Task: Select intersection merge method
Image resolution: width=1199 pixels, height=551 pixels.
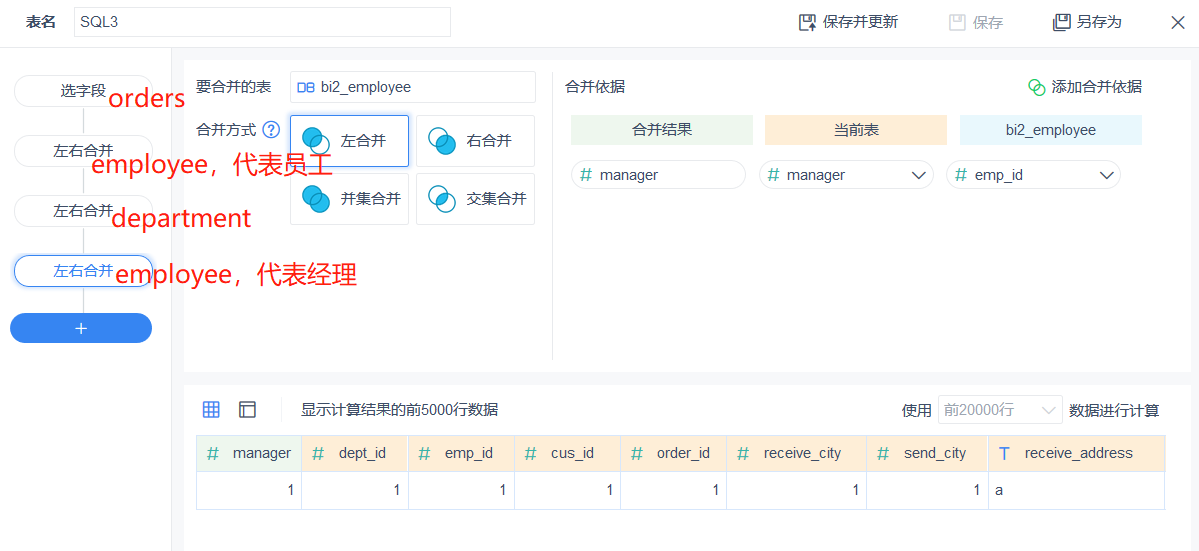Action: [475, 199]
